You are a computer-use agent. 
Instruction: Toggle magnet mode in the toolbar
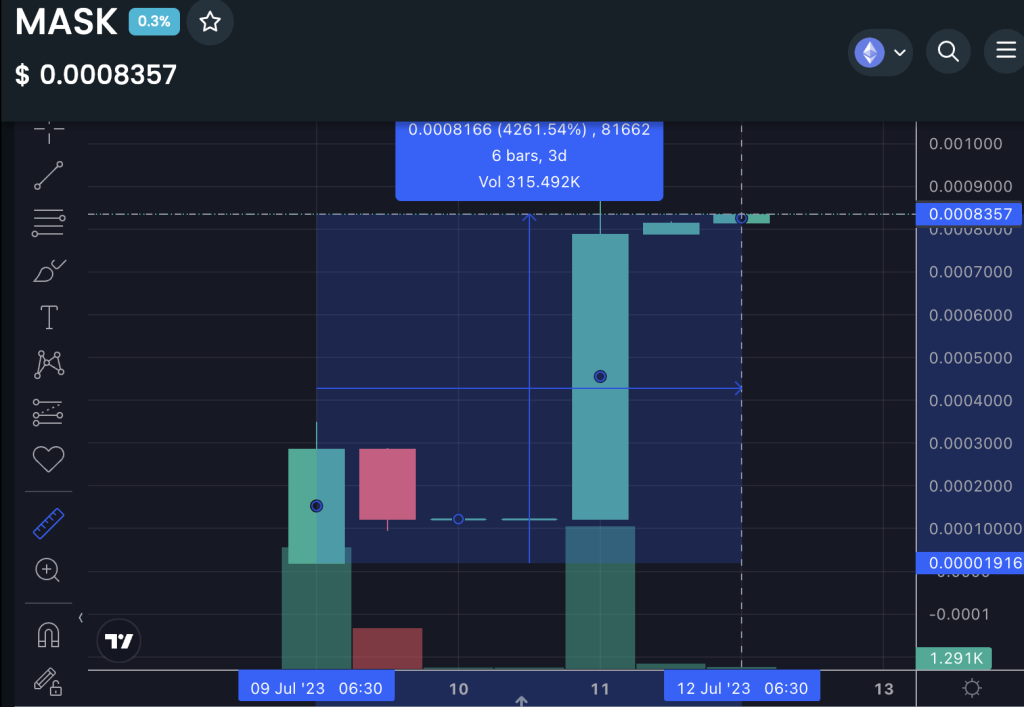point(48,635)
